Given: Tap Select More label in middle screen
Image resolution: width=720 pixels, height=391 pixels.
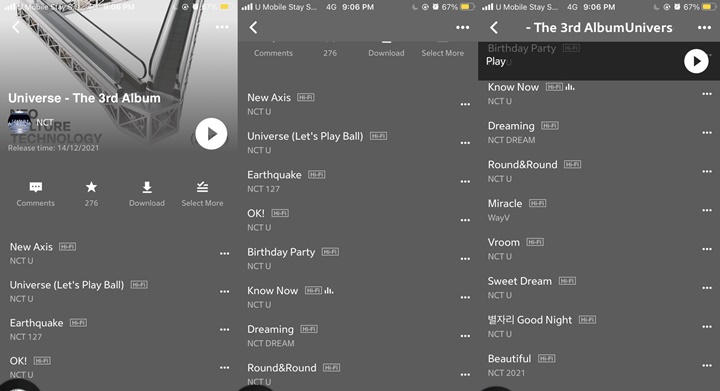Looking at the screenshot, I should point(443,53).
